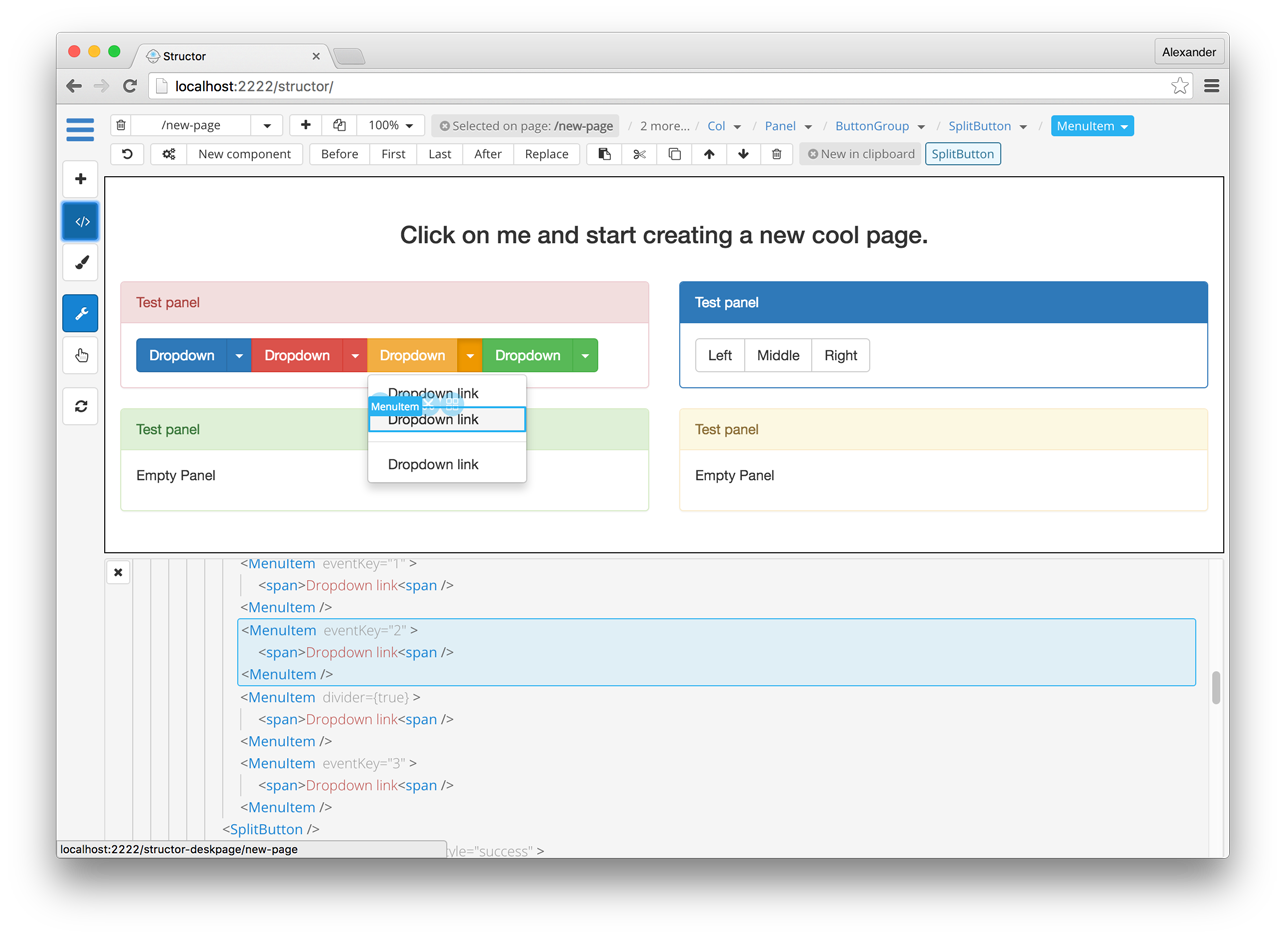Open the '2 more...' breadcrumb link
1285x938 pixels.
pos(665,126)
